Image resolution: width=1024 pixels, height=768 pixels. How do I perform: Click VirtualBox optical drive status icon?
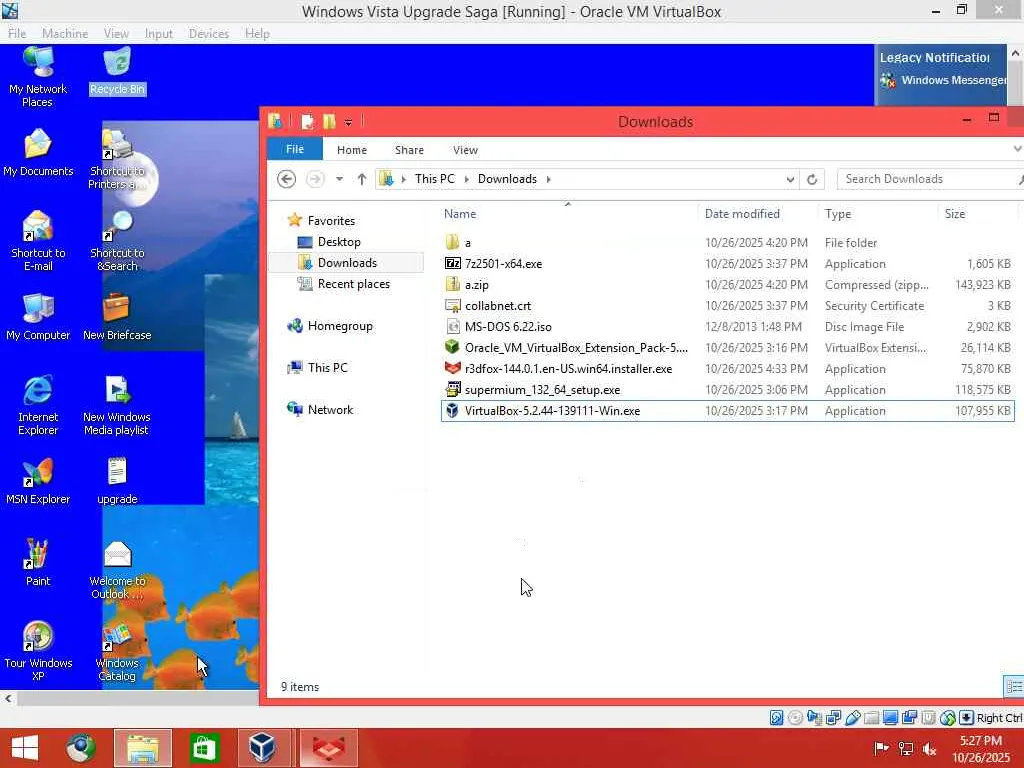point(795,718)
